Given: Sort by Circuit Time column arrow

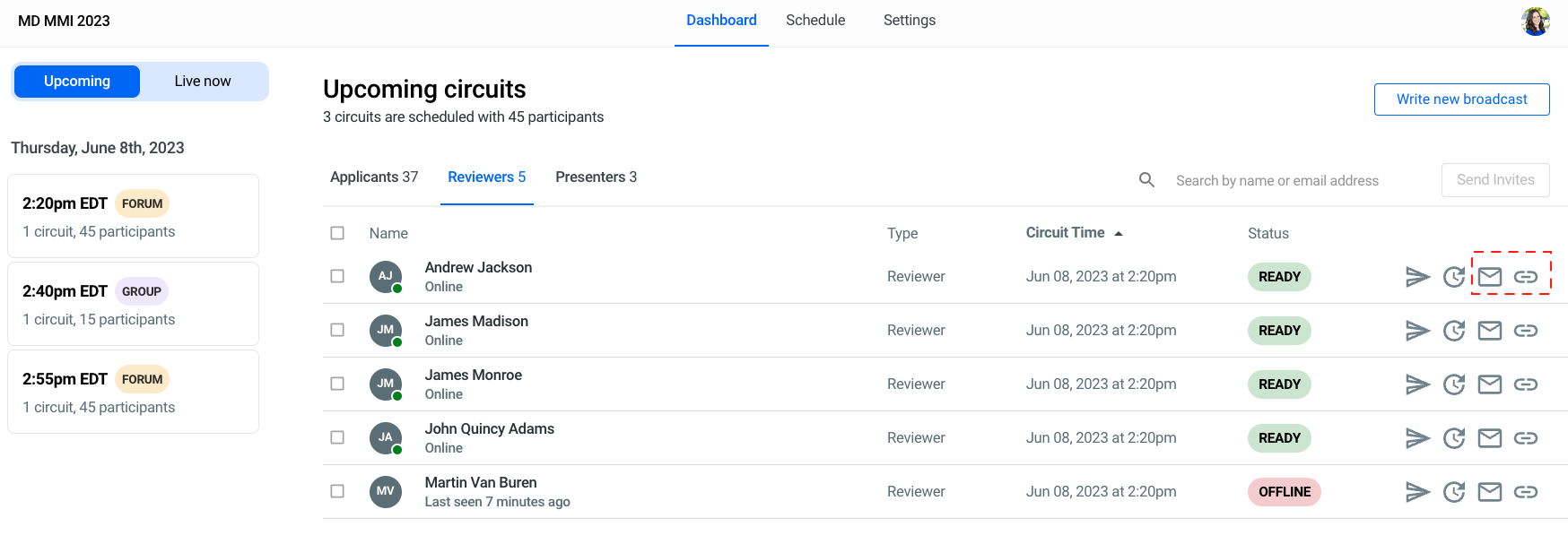Looking at the screenshot, I should tap(1119, 233).
